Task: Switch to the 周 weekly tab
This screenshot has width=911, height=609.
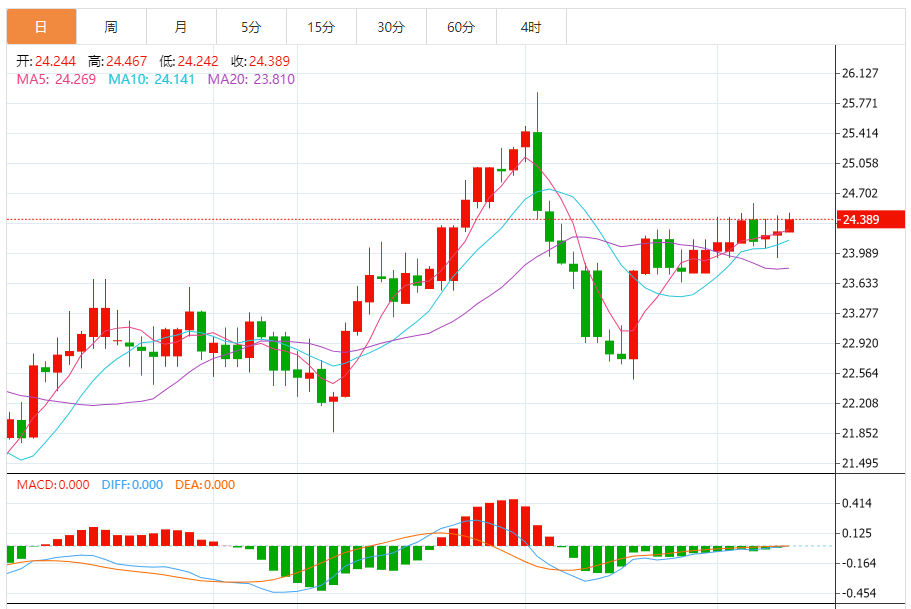Action: click(111, 27)
